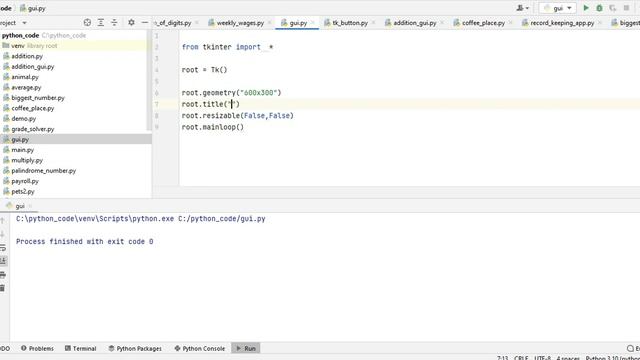Click the line number gutter at line 7

pos(157,104)
